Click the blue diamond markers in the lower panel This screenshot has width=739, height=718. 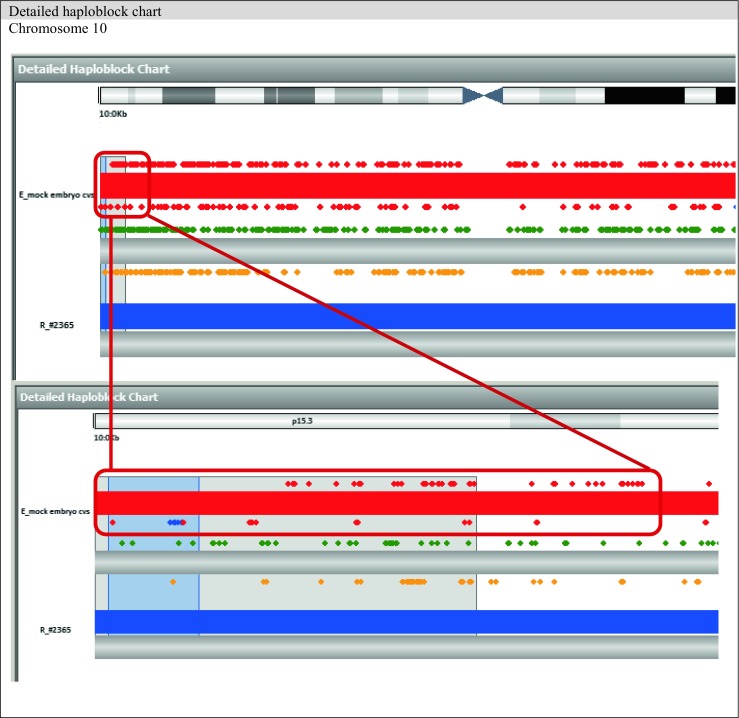click(177, 522)
